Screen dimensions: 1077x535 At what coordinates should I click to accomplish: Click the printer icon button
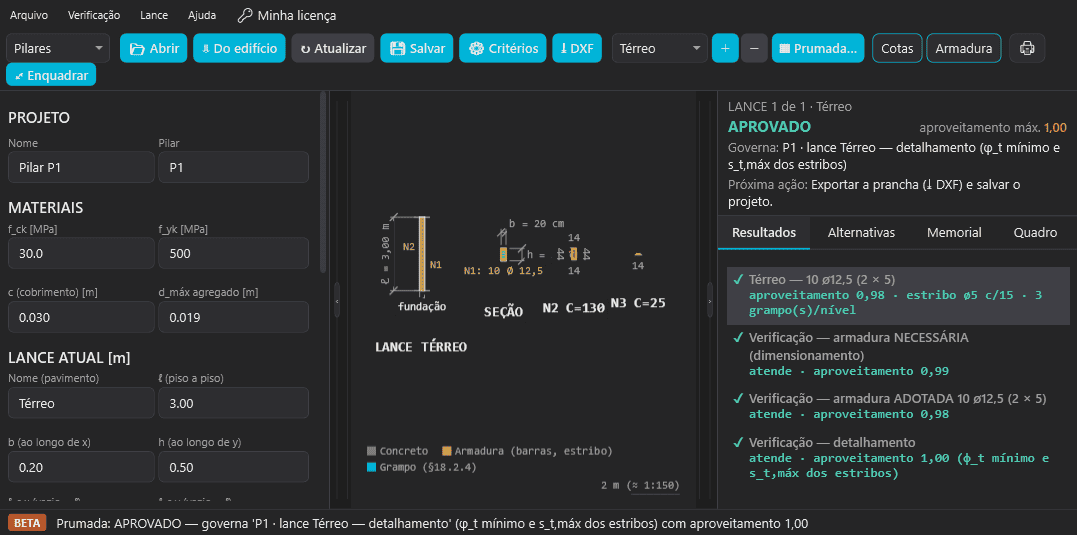(1027, 48)
